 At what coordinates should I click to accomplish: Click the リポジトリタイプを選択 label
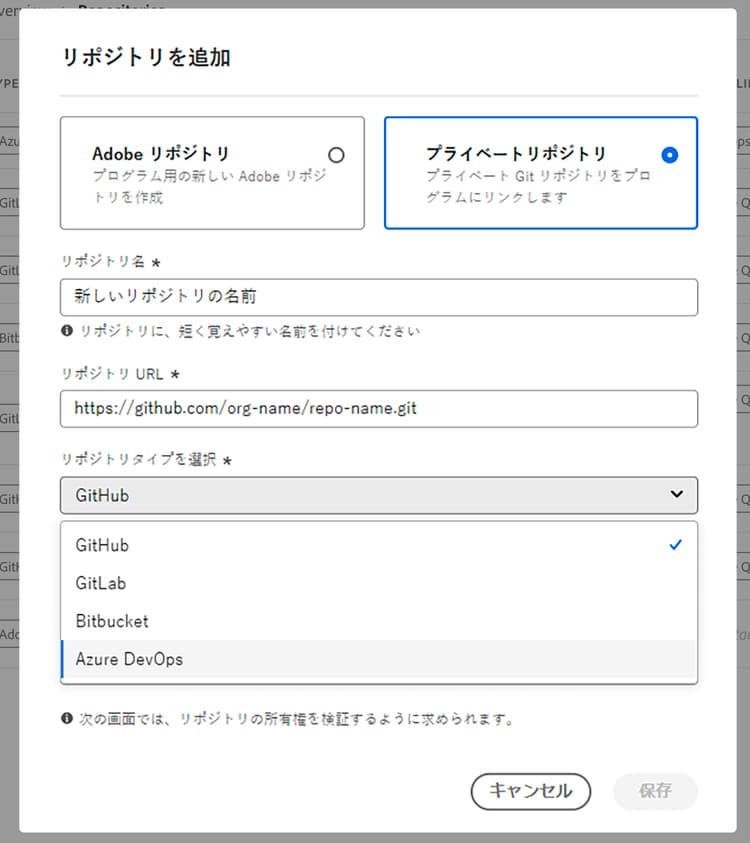tap(139, 459)
